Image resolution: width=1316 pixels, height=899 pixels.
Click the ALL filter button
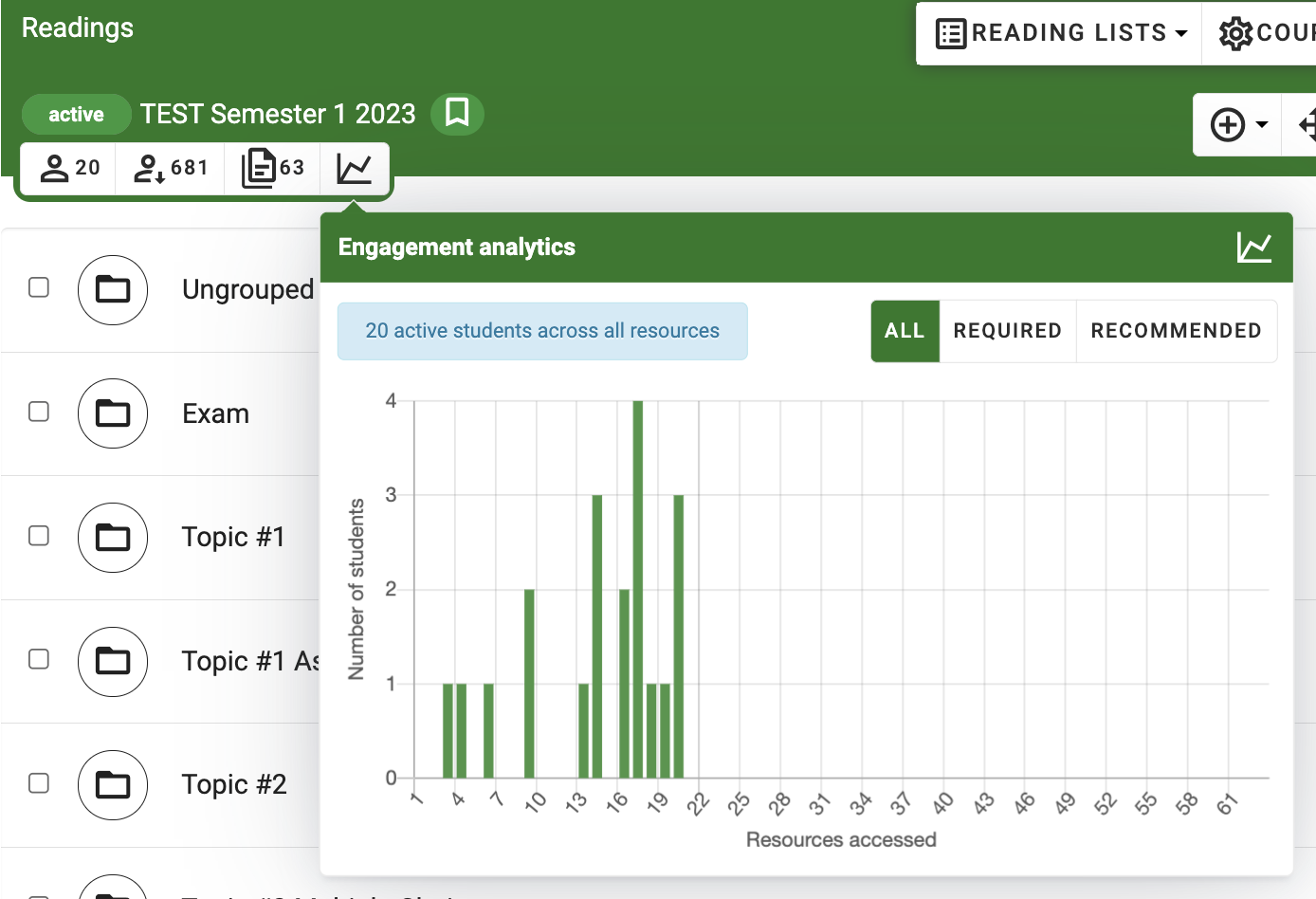click(x=905, y=330)
